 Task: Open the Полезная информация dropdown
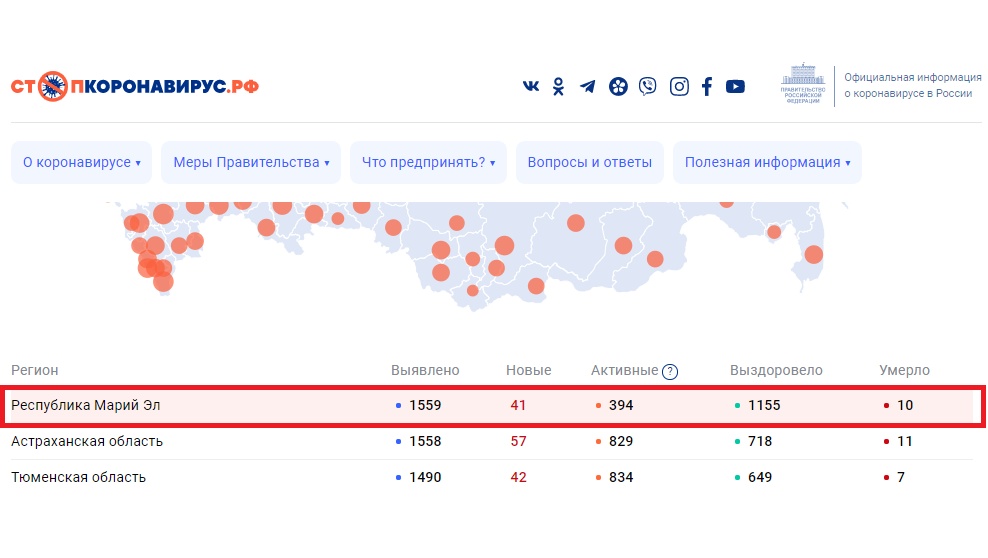[767, 162]
